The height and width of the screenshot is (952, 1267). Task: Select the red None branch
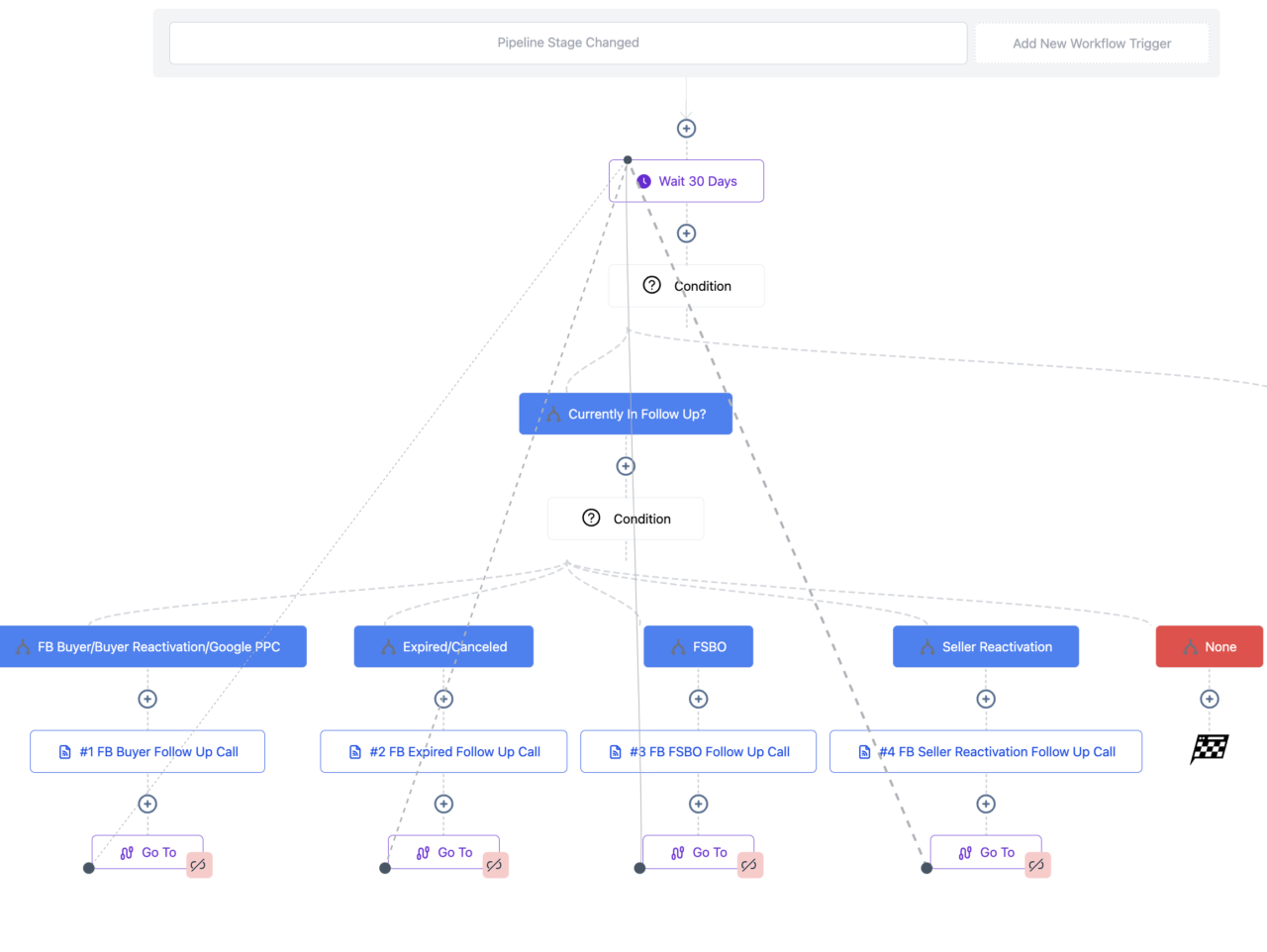point(1209,646)
